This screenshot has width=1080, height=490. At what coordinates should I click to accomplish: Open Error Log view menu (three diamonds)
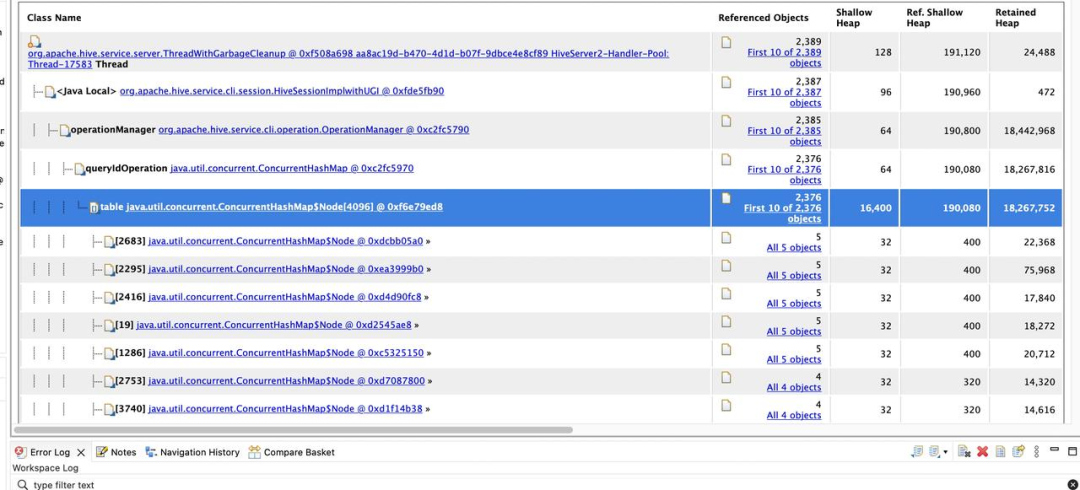[x=1037, y=451]
